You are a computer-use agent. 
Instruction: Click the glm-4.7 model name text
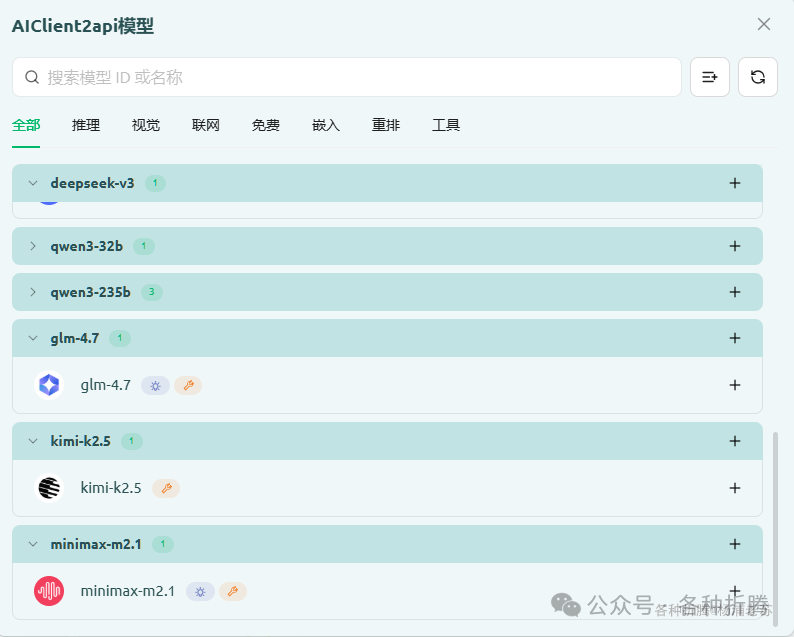106,385
